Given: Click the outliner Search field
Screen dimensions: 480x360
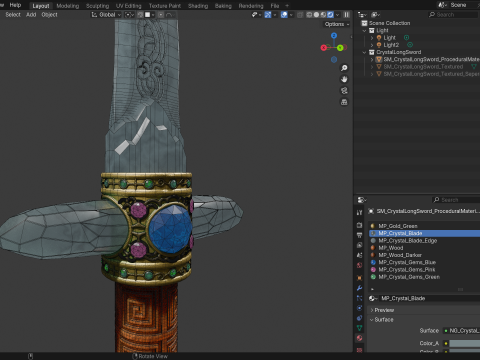Looking at the screenshot, I should 453,15.
